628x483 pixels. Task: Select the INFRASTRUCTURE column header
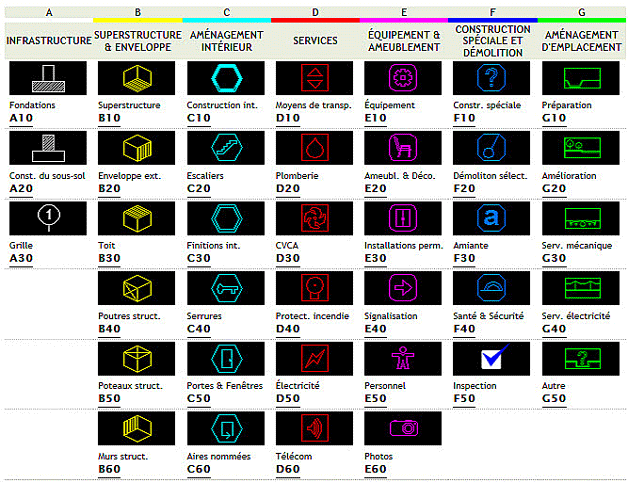tap(49, 40)
